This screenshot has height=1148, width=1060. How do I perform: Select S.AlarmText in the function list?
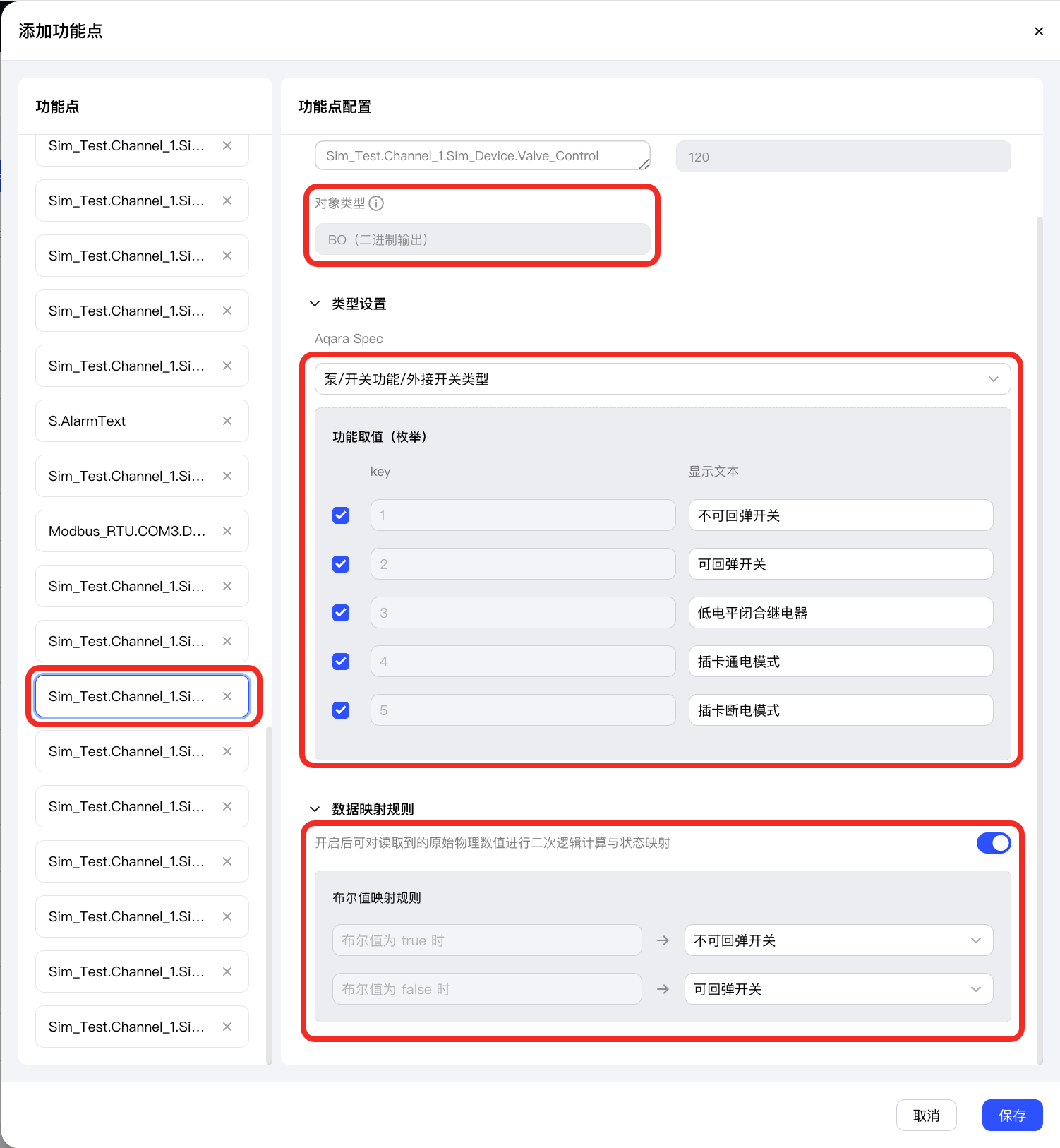click(142, 421)
